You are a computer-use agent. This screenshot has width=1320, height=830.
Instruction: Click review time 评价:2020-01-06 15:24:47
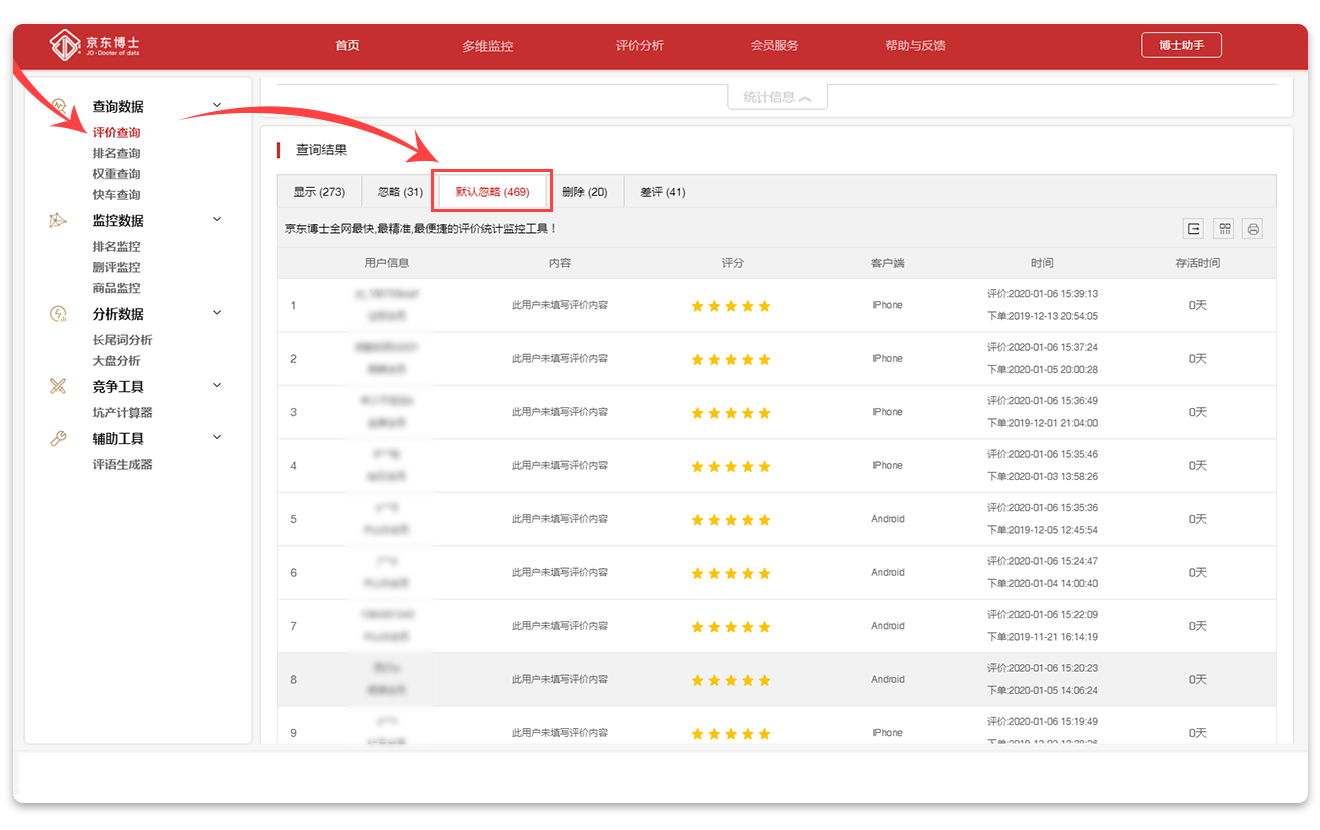pyautogui.click(x=1042, y=561)
